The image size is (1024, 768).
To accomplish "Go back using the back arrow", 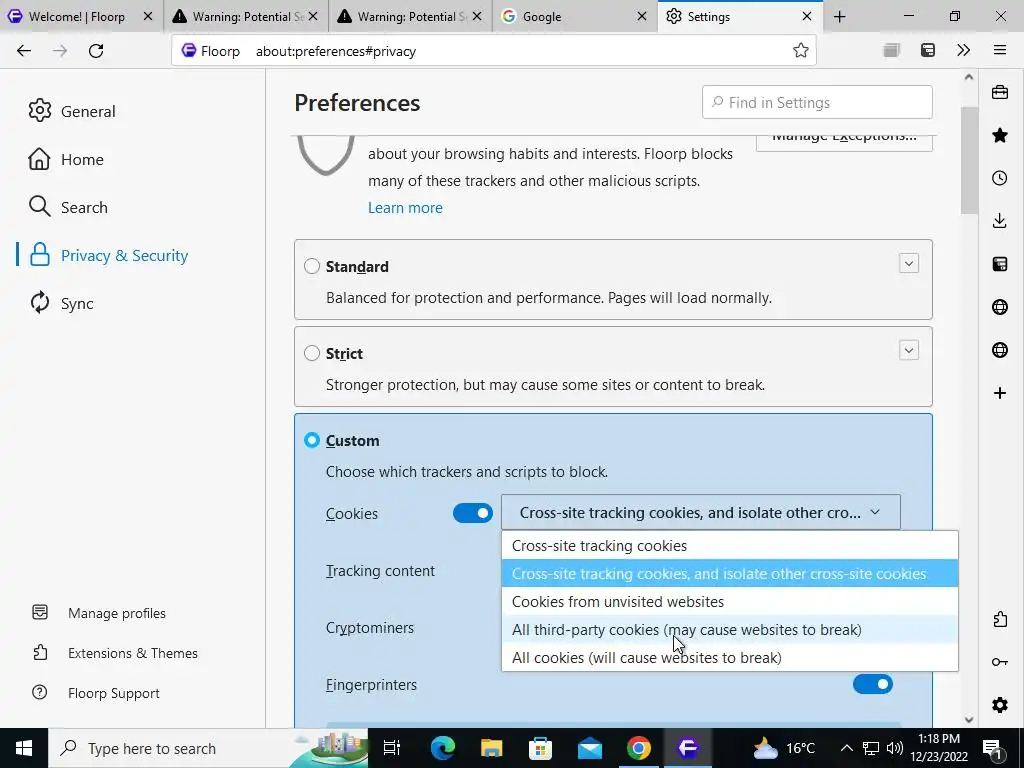I will [x=24, y=51].
